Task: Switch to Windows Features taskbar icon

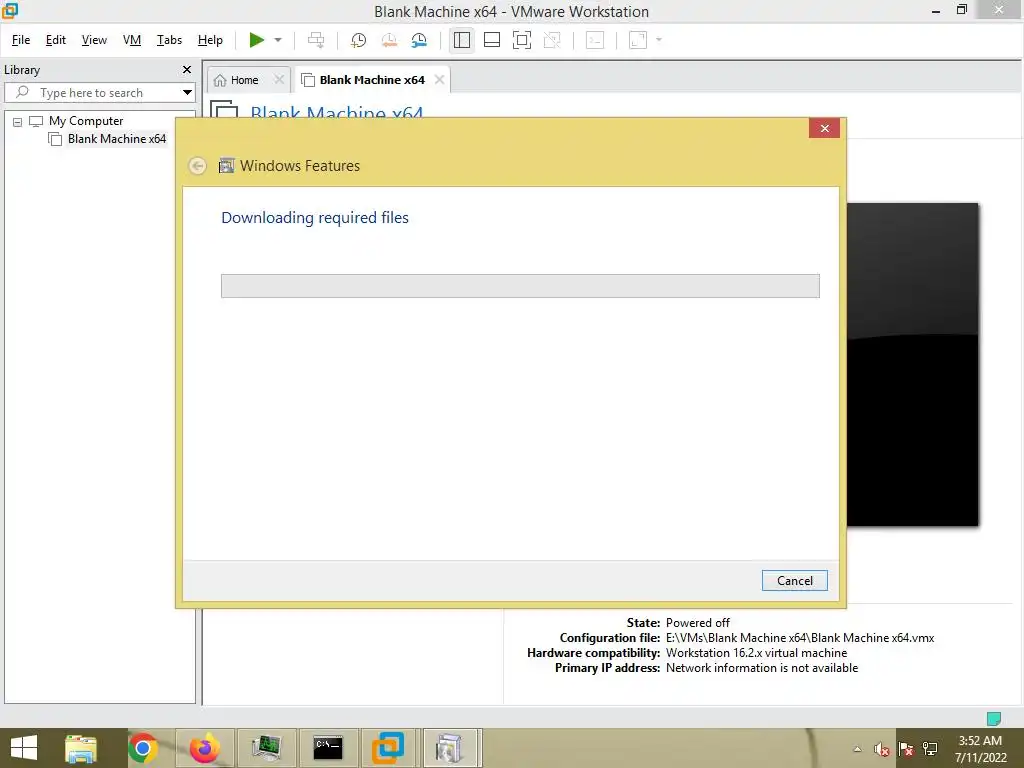Action: 450,748
